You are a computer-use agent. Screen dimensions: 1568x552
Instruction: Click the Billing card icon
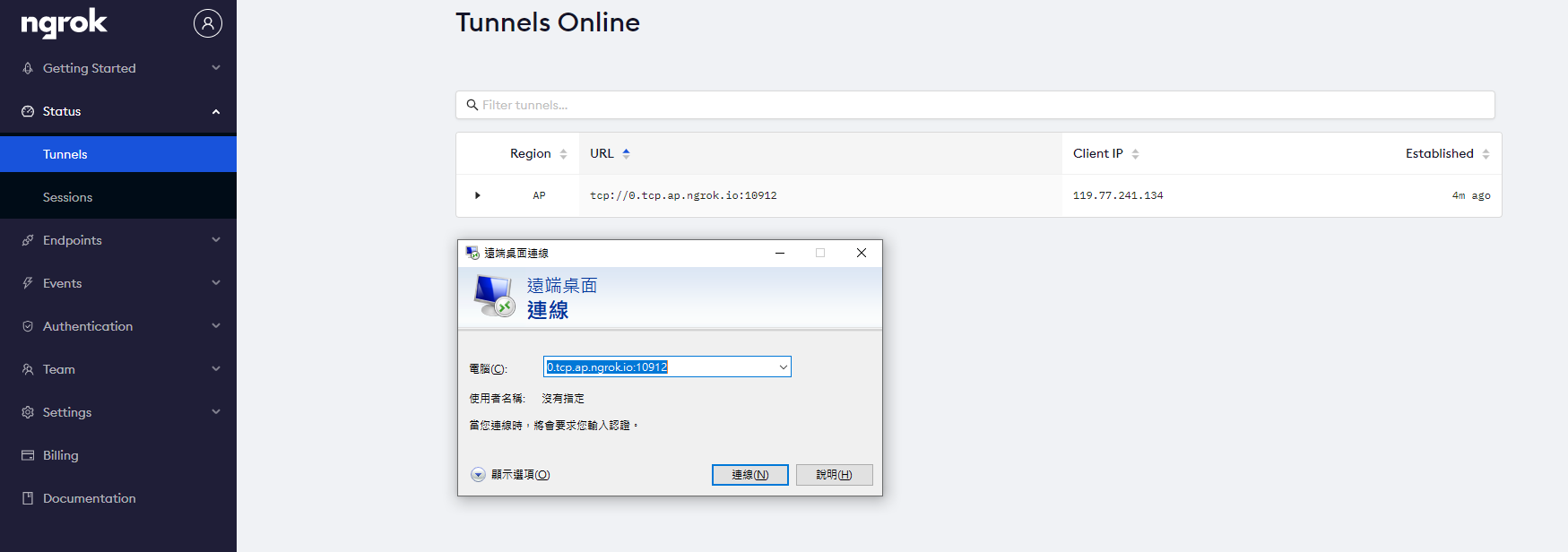pos(28,455)
